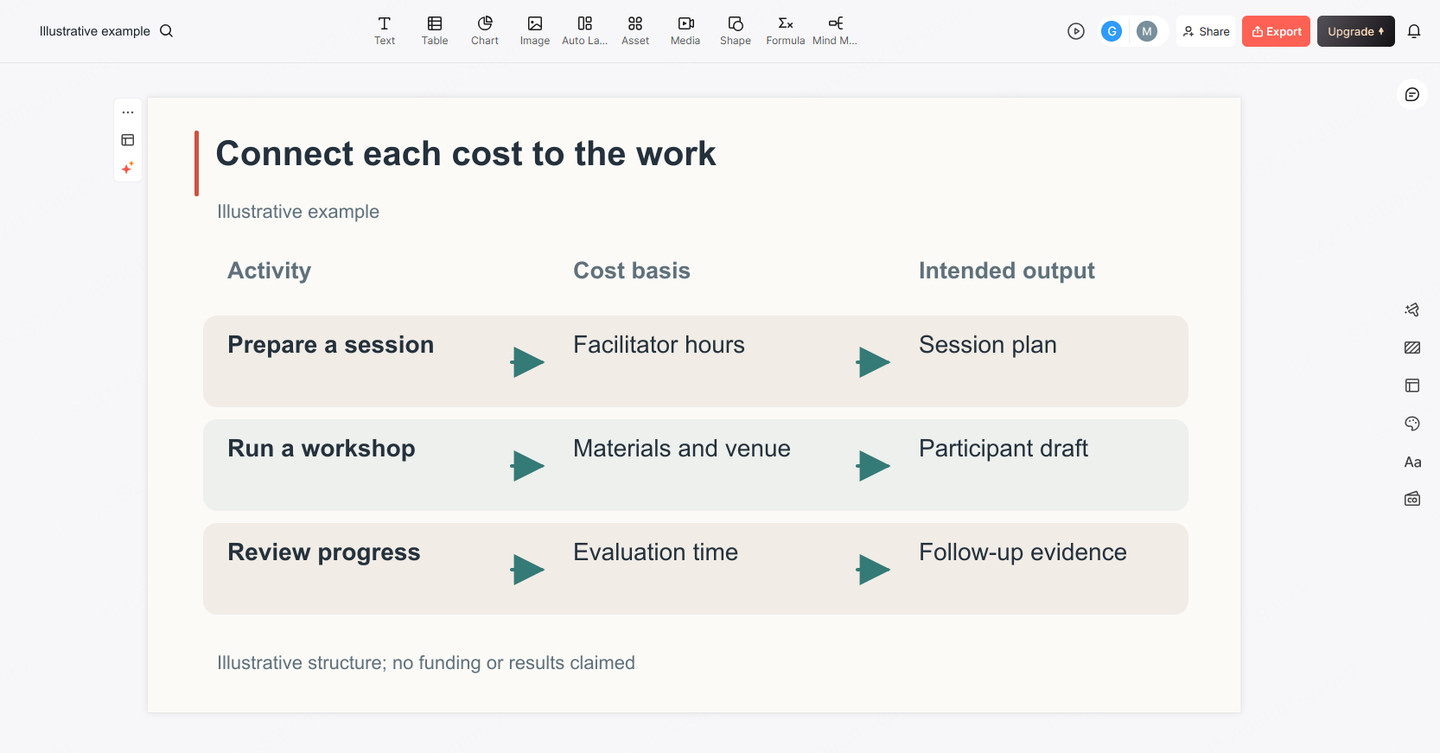Select the subtitle Illustrative example on slide
Viewport: 1440px width, 753px height.
tap(298, 211)
